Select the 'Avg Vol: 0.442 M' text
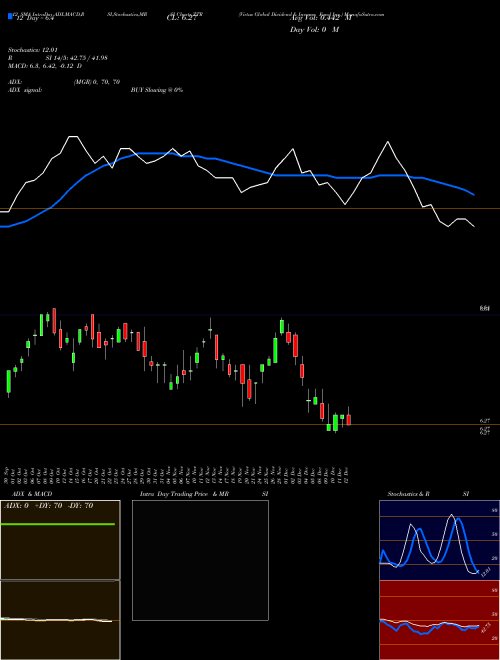500x660 pixels. tap(321, 19)
